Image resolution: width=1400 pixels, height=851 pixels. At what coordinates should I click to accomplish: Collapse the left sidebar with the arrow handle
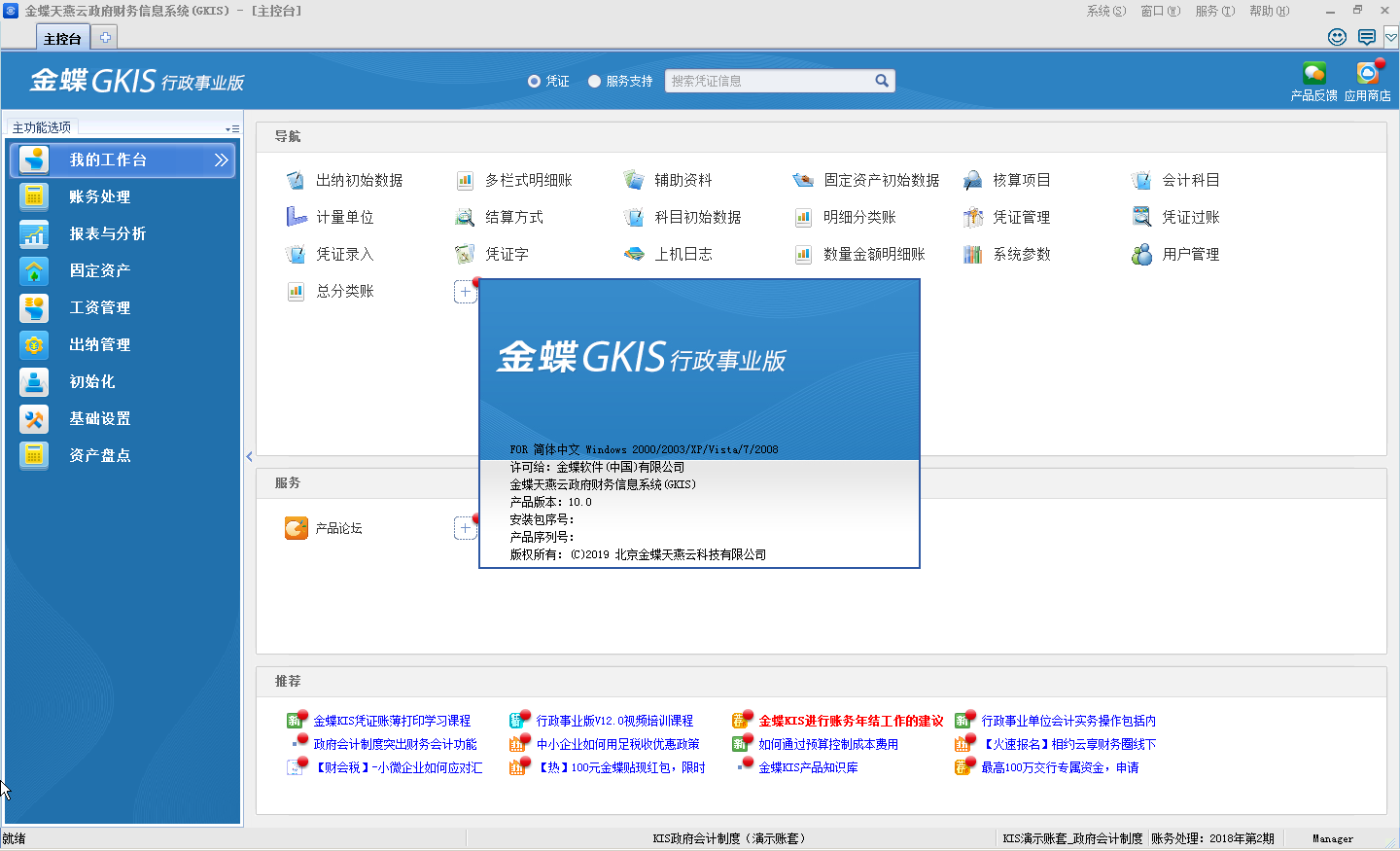(249, 456)
